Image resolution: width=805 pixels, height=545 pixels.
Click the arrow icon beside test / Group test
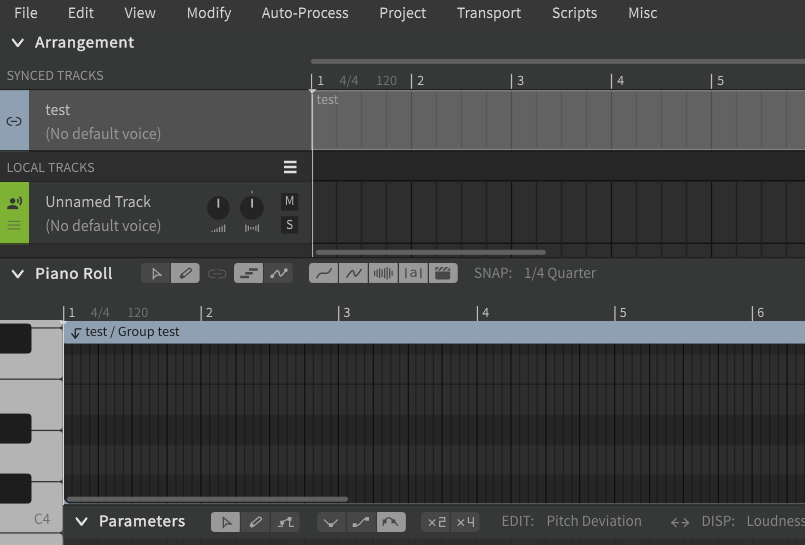[x=76, y=333]
